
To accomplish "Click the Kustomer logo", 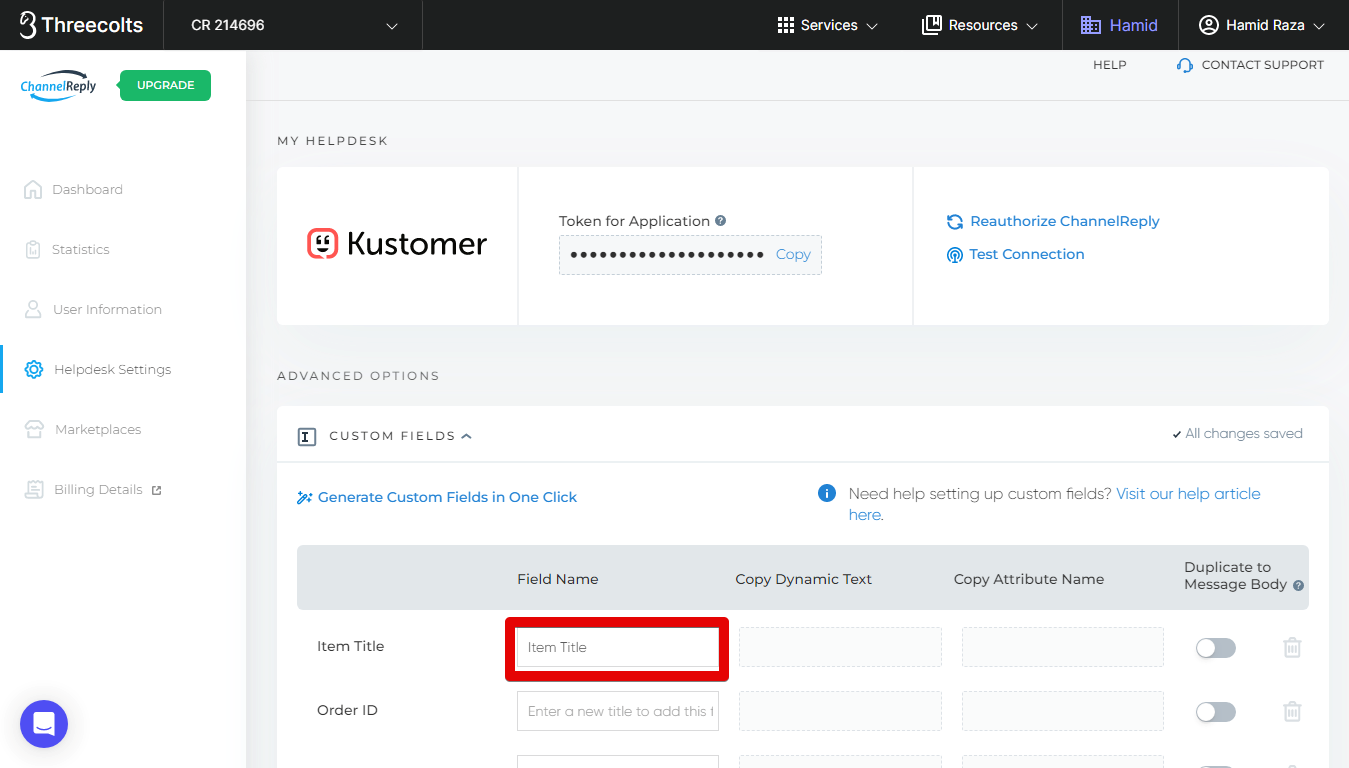I will click(397, 244).
